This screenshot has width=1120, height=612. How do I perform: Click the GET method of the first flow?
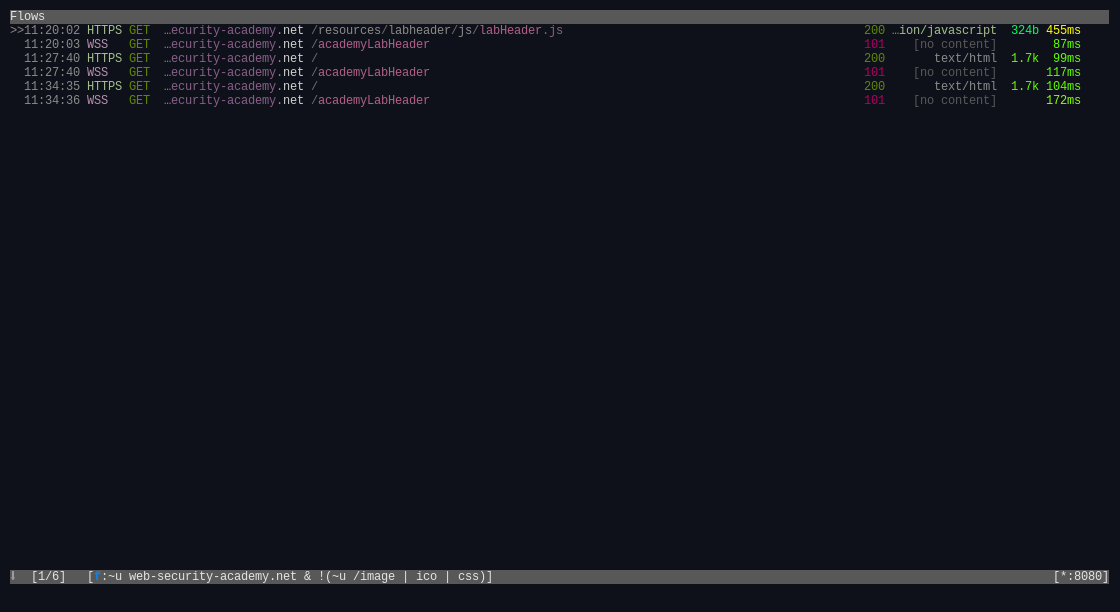(139, 31)
